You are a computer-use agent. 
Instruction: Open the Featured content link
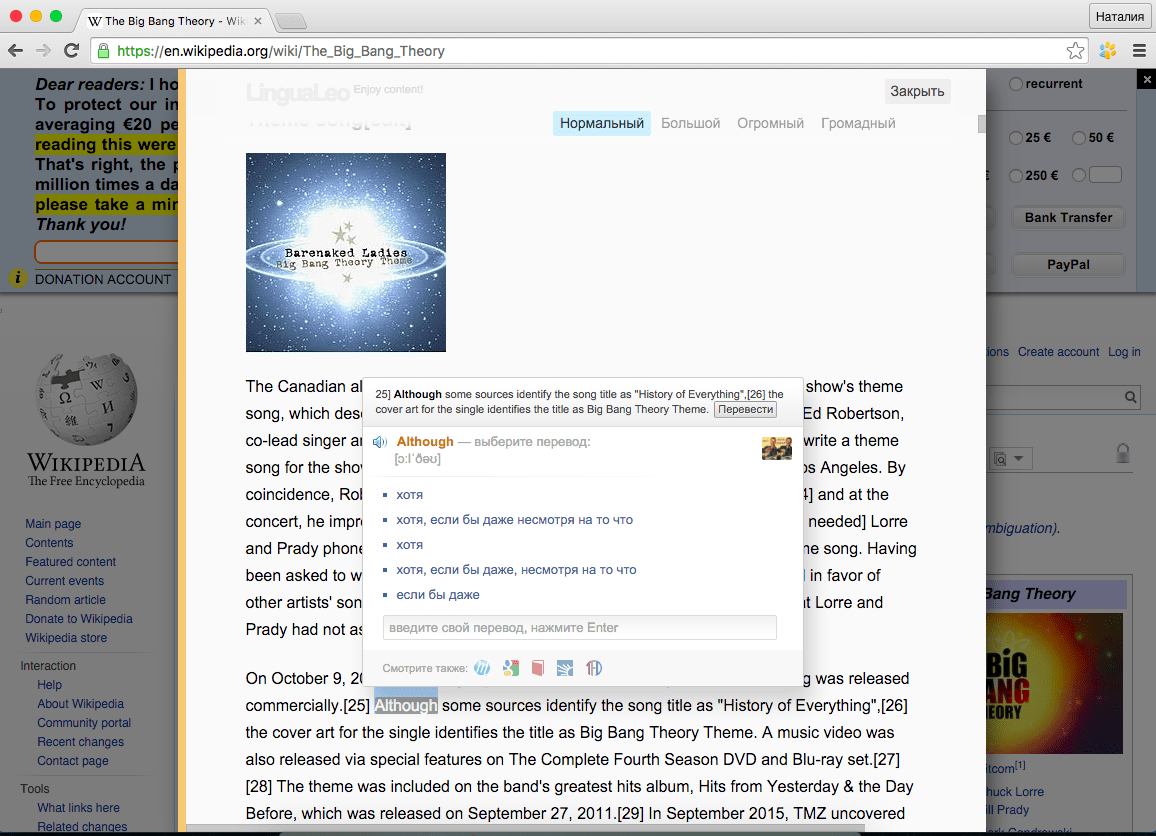[71, 562]
